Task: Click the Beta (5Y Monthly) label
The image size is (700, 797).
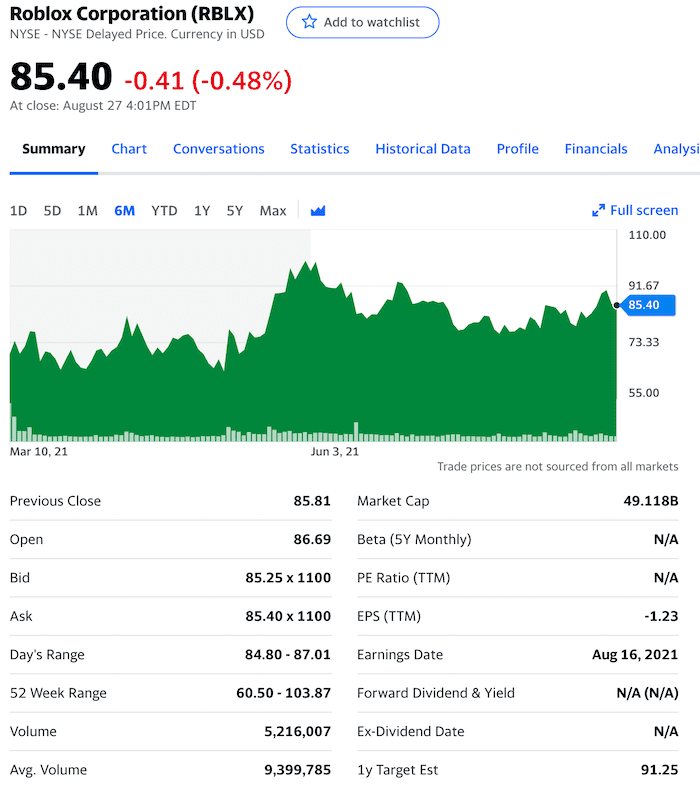Action: click(414, 539)
